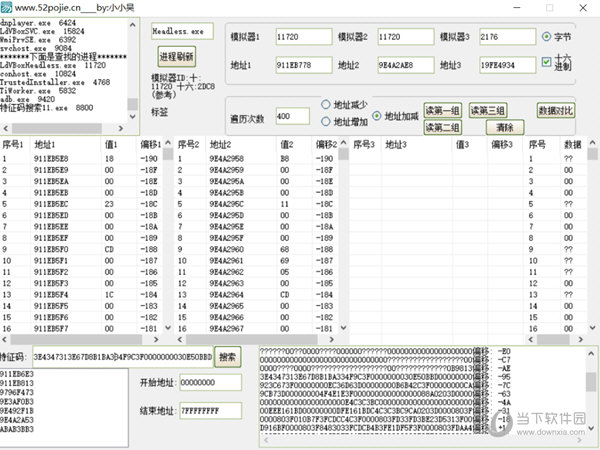
Task: Select adb.exe 9420 in process list
Action: click(x=28, y=99)
